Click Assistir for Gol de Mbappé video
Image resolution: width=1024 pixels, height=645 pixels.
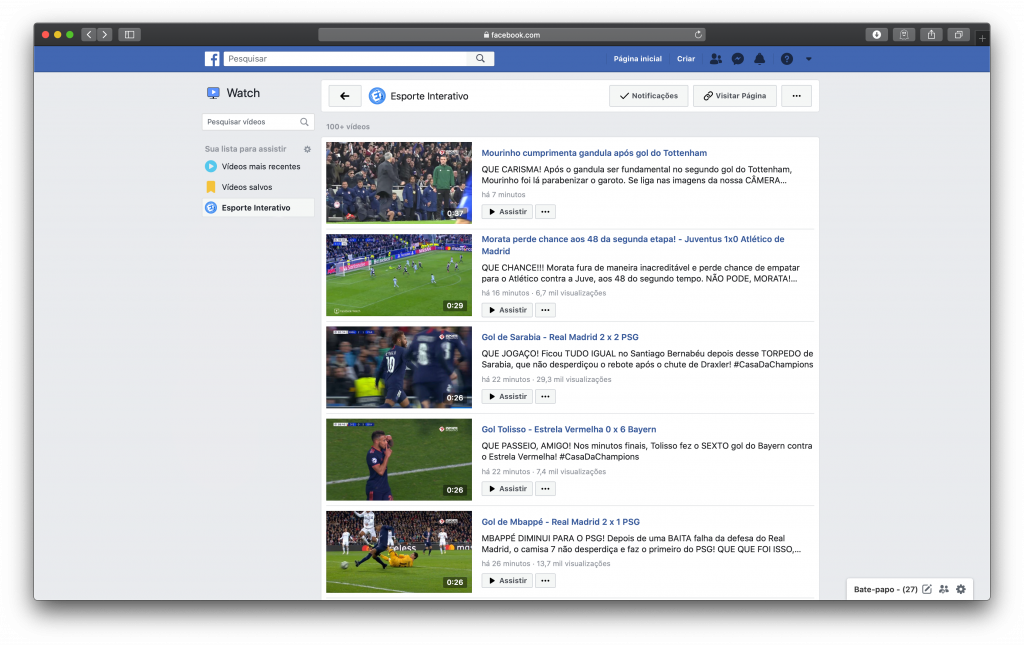coord(507,580)
